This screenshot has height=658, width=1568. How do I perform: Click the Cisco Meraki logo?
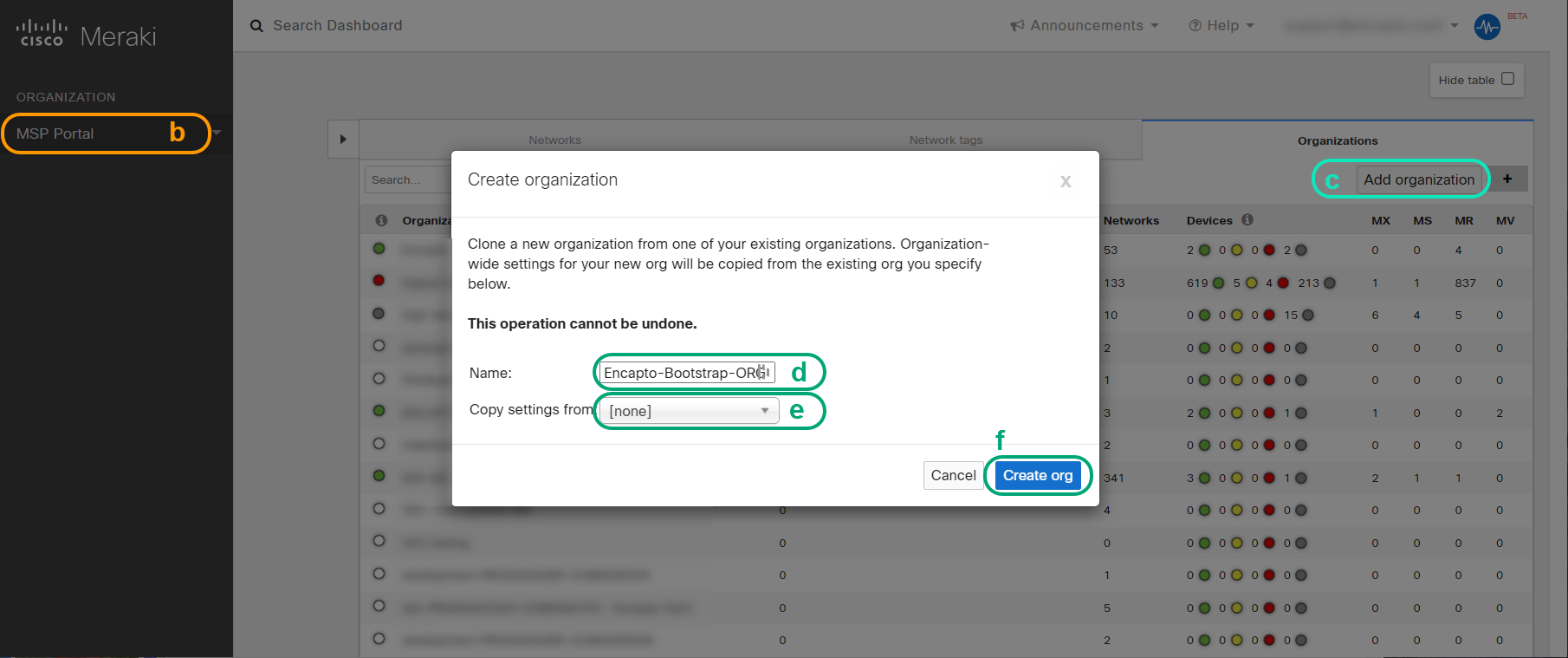click(87, 35)
